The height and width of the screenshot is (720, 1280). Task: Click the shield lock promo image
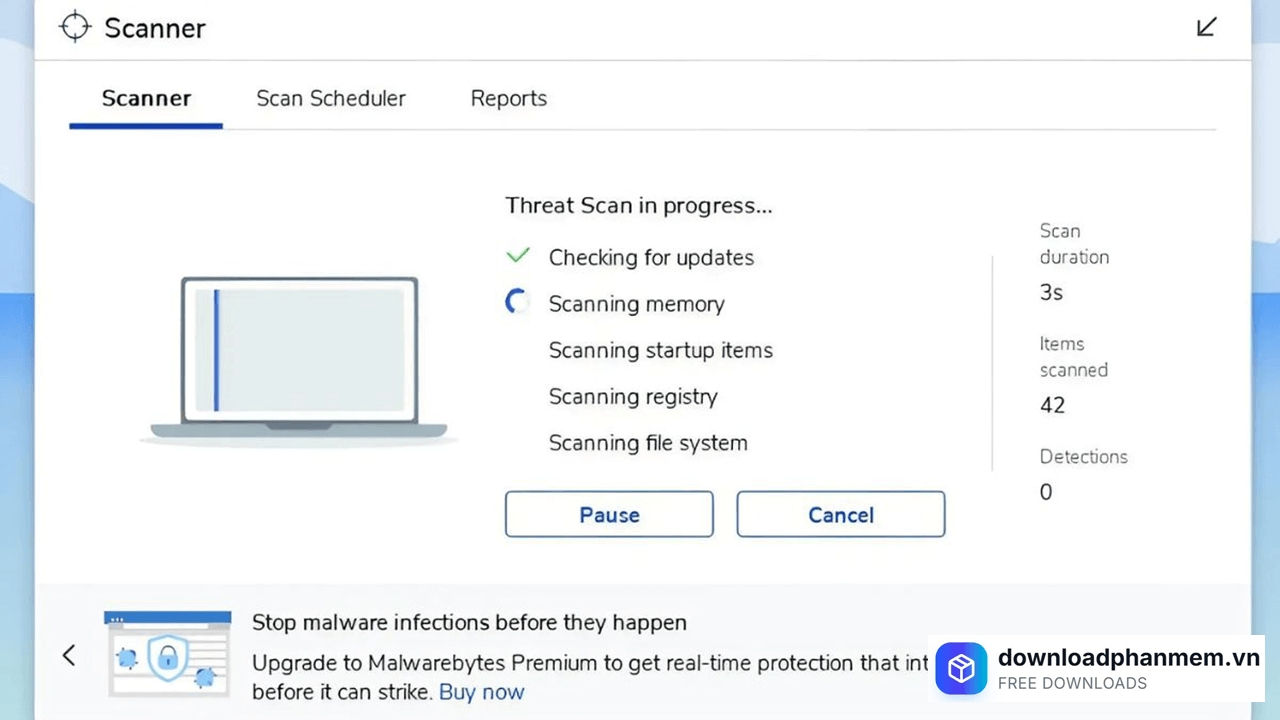(x=167, y=655)
